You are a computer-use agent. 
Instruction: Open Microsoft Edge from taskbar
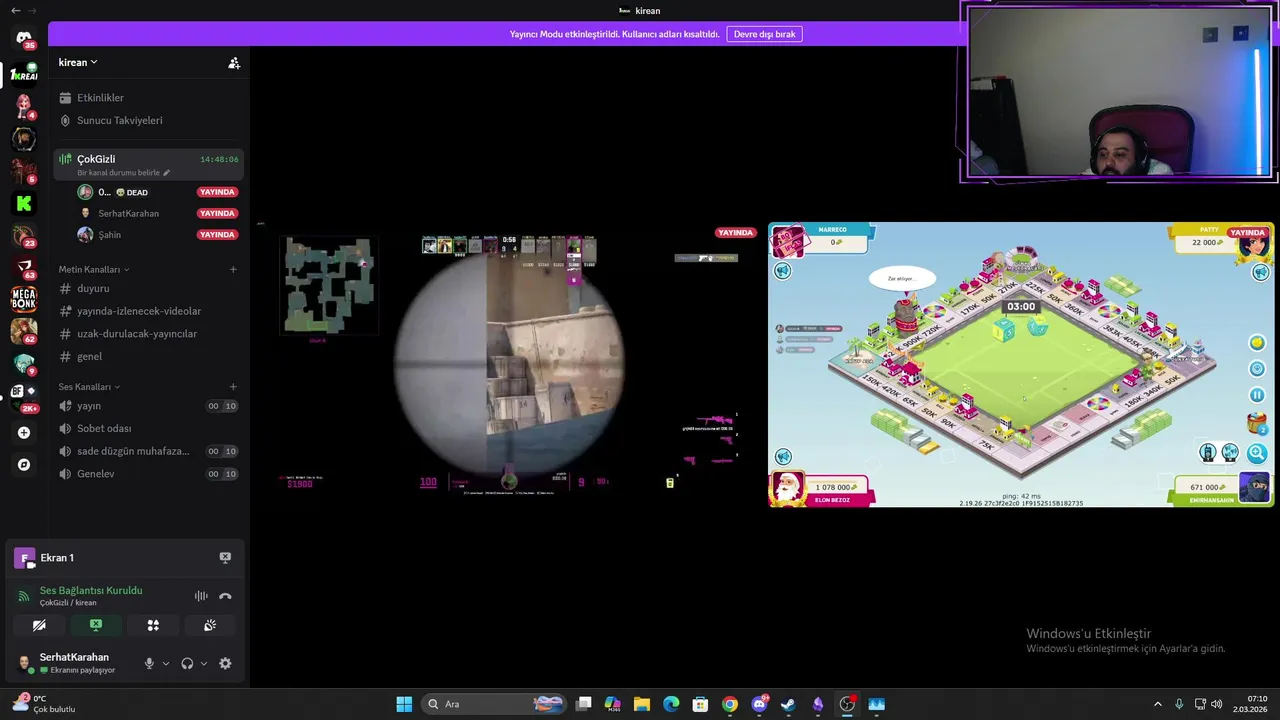click(671, 704)
